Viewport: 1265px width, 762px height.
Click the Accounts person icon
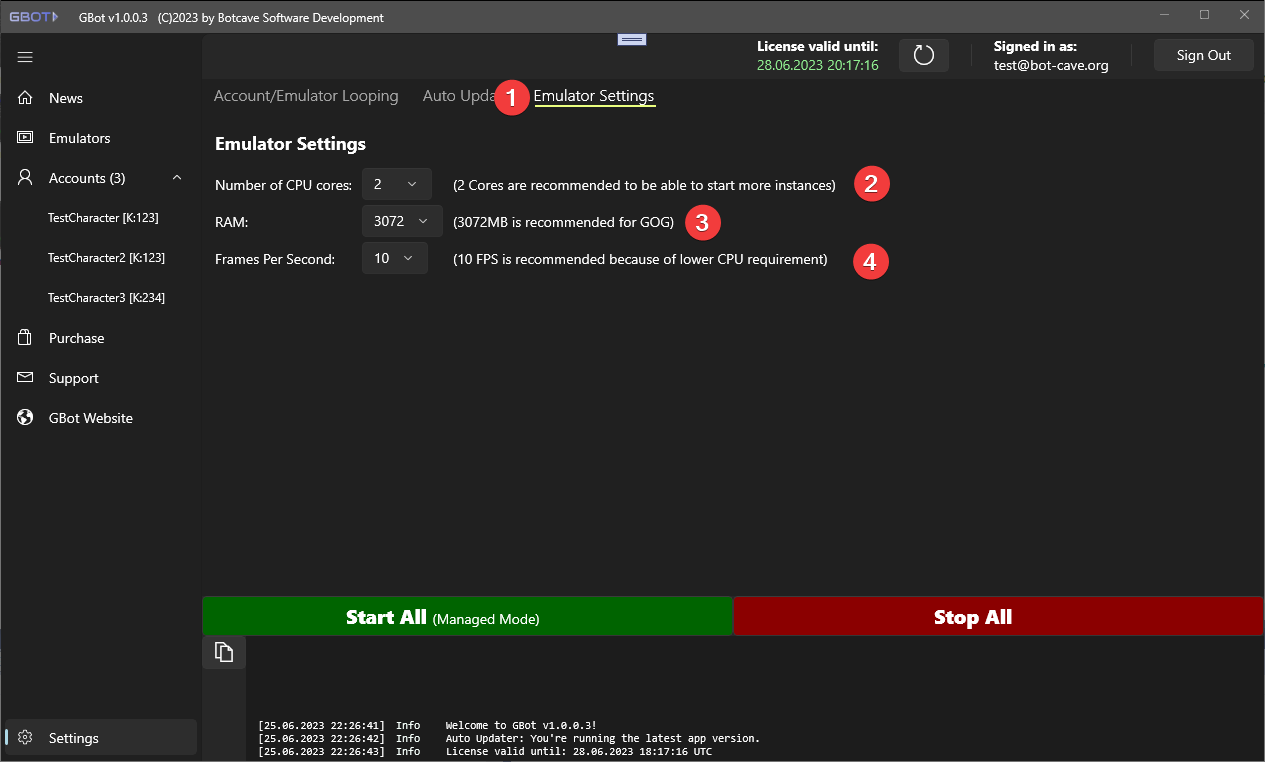coord(26,178)
